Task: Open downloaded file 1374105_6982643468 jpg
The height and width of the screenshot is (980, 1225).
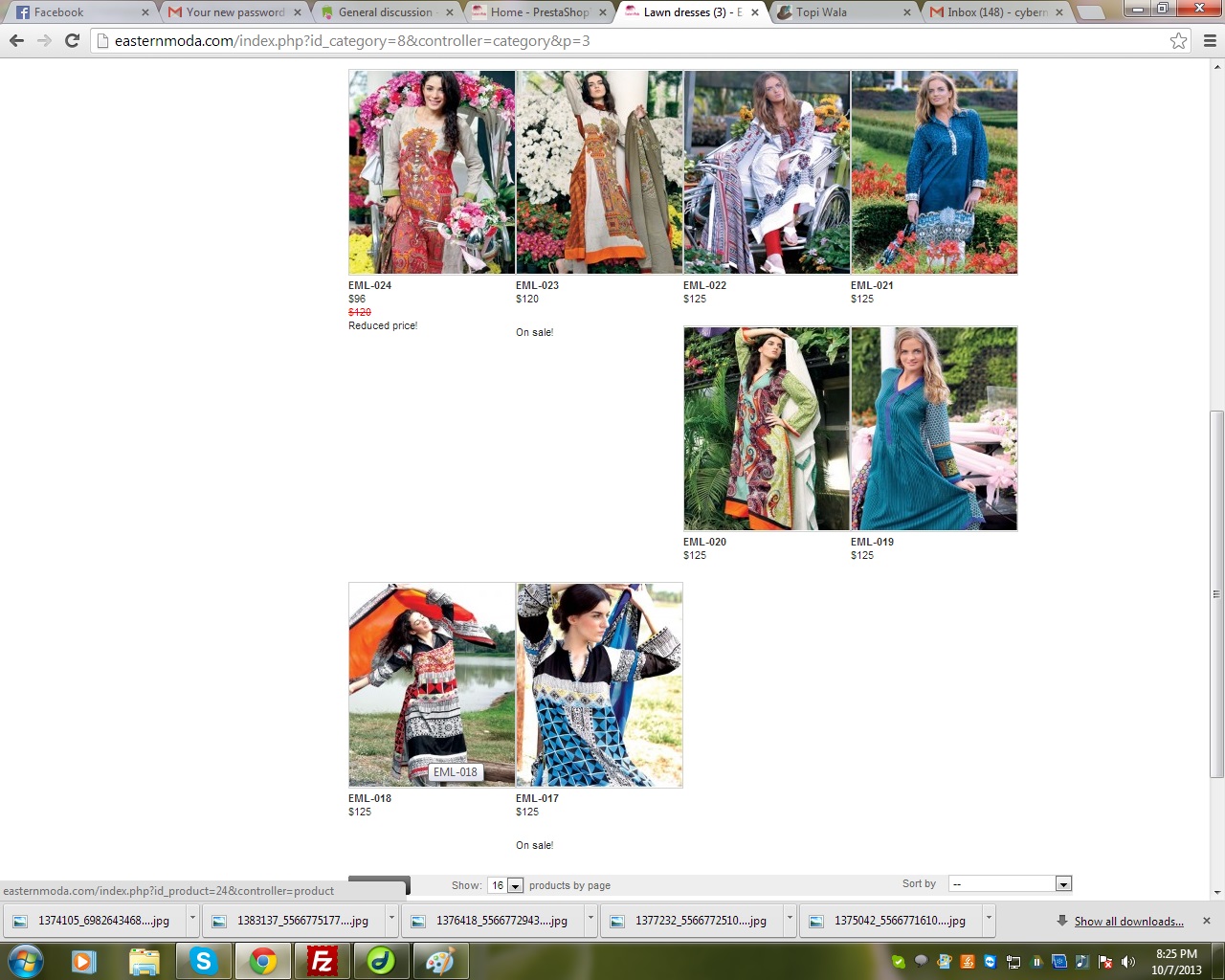Action: pos(96,921)
